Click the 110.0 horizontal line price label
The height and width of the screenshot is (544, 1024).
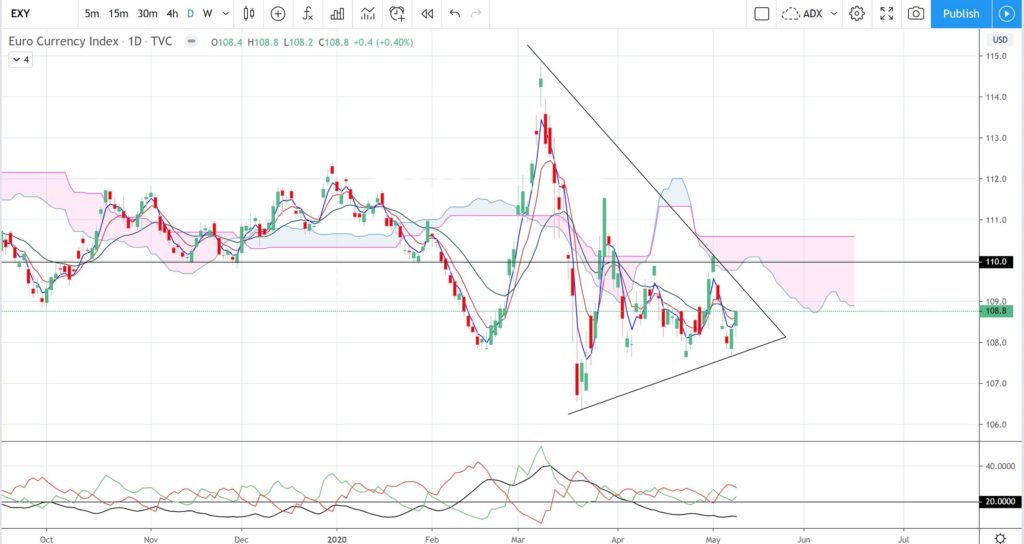click(997, 262)
